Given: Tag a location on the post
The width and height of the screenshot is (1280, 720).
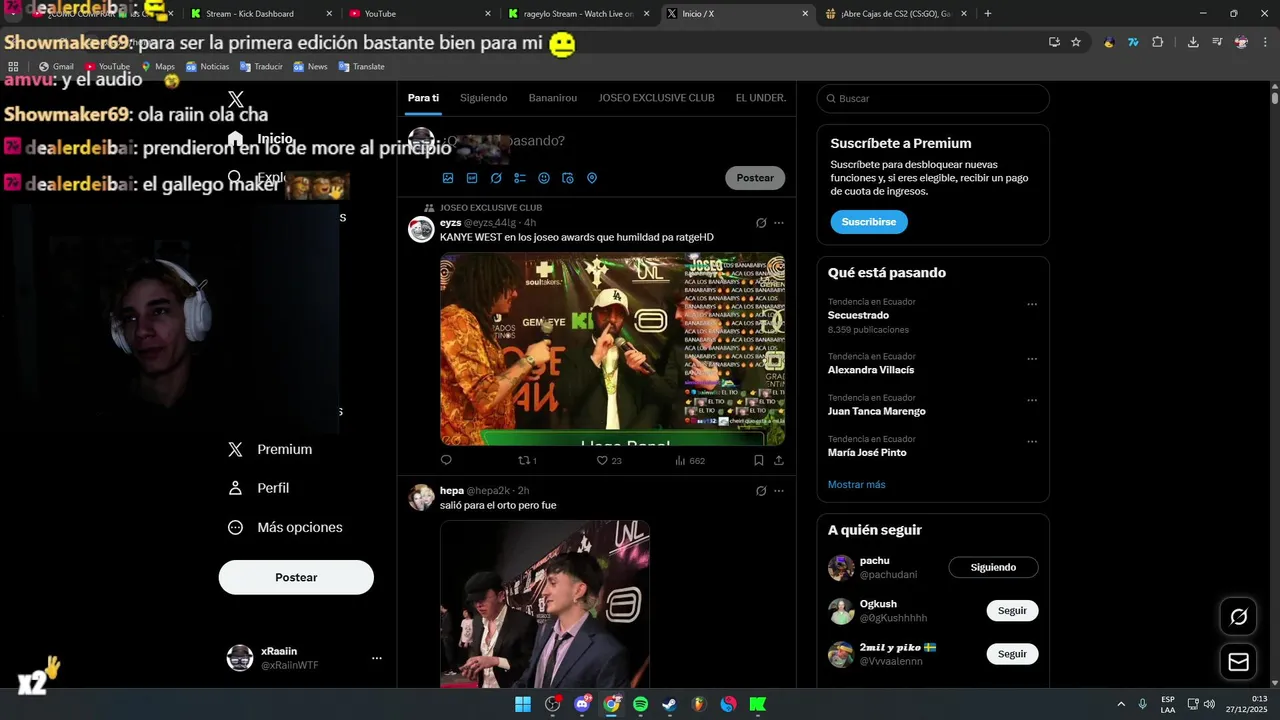Looking at the screenshot, I should 592,178.
